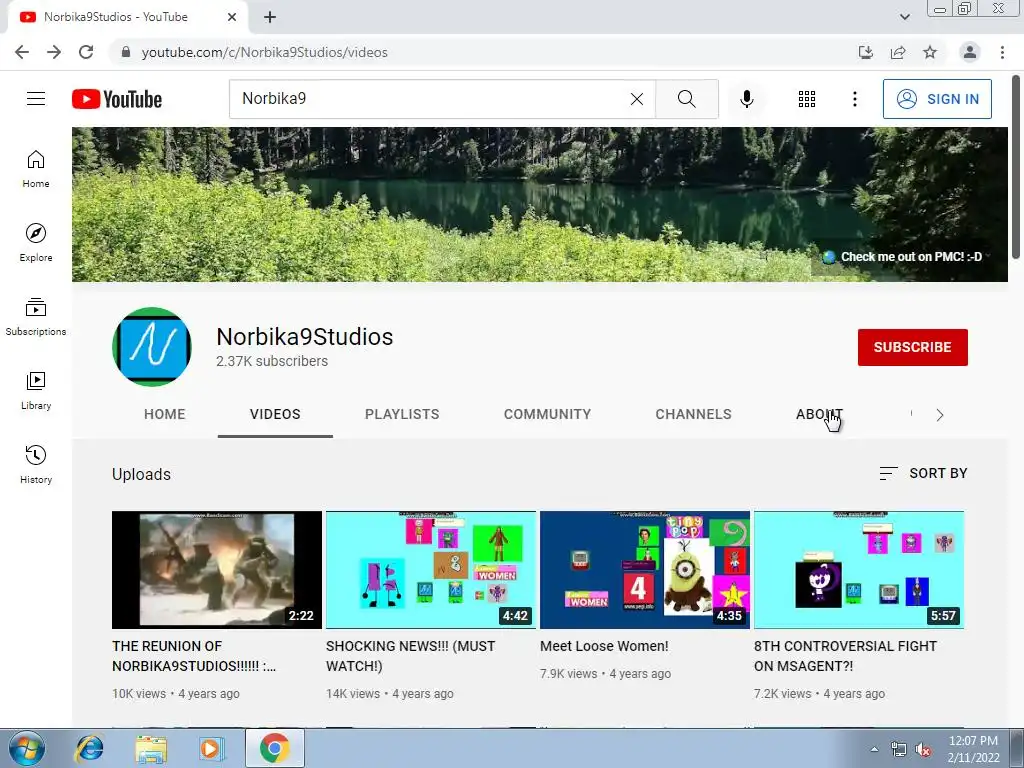Click the Uploads heading
This screenshot has width=1024, height=768.
[141, 475]
